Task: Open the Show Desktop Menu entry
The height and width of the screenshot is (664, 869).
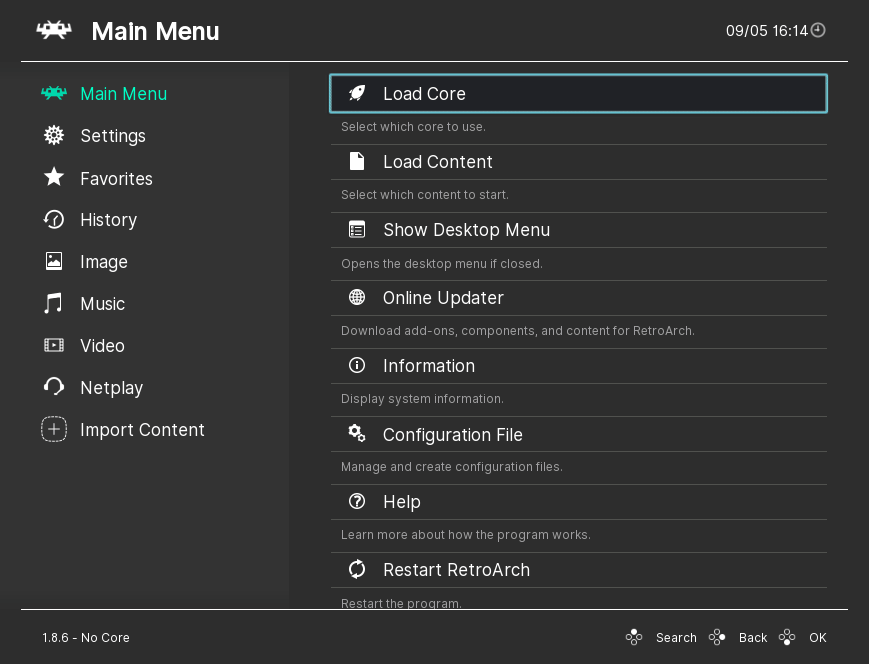Action: [466, 230]
